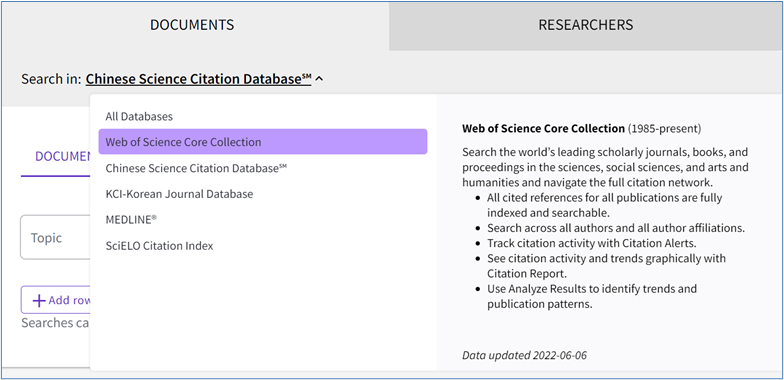Click the Search across all authors bullet
Image resolution: width=784 pixels, height=380 pixels.
[x=616, y=228]
